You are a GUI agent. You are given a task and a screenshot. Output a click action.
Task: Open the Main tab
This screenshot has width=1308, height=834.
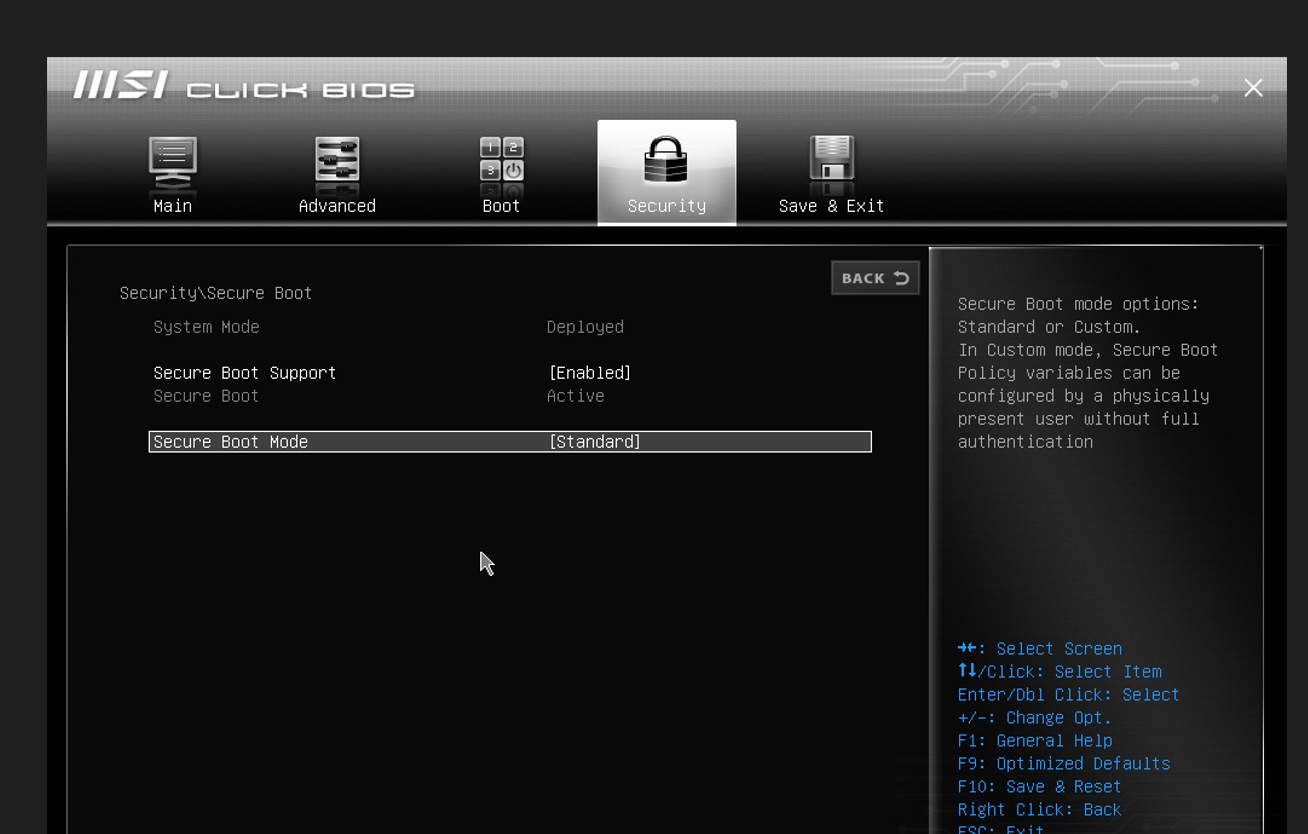(172, 206)
